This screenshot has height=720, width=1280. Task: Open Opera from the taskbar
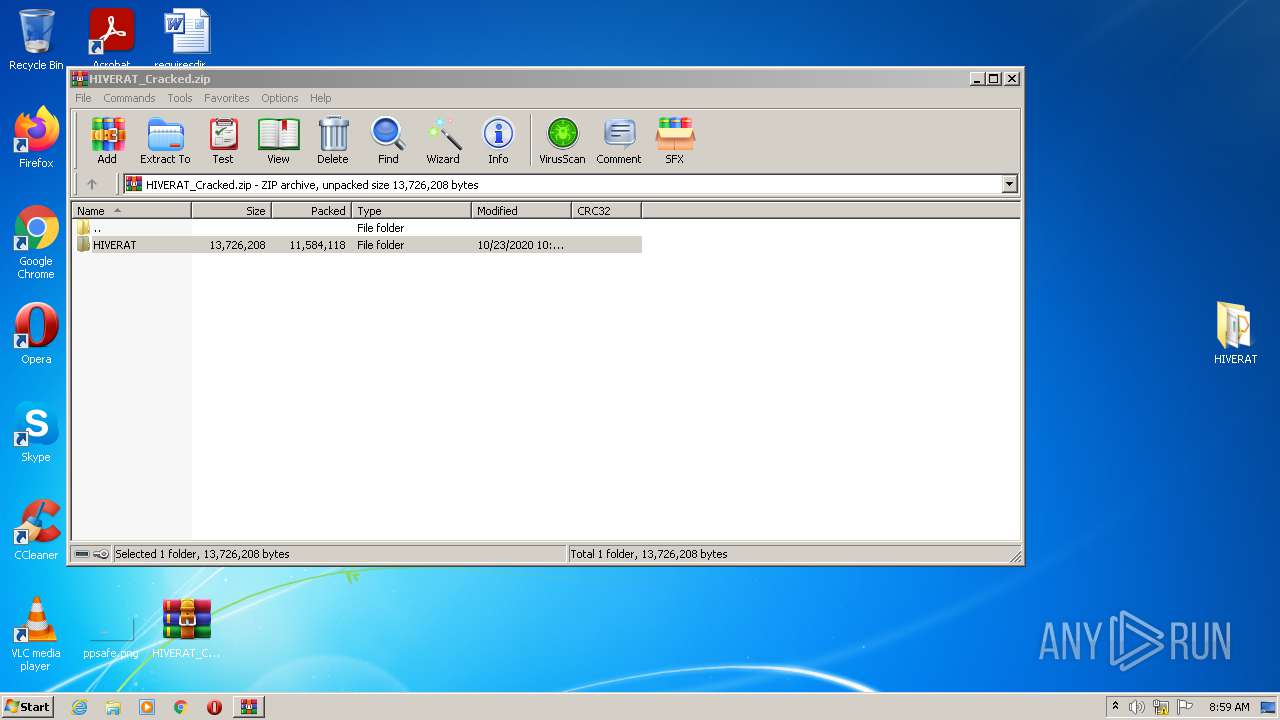(x=214, y=707)
